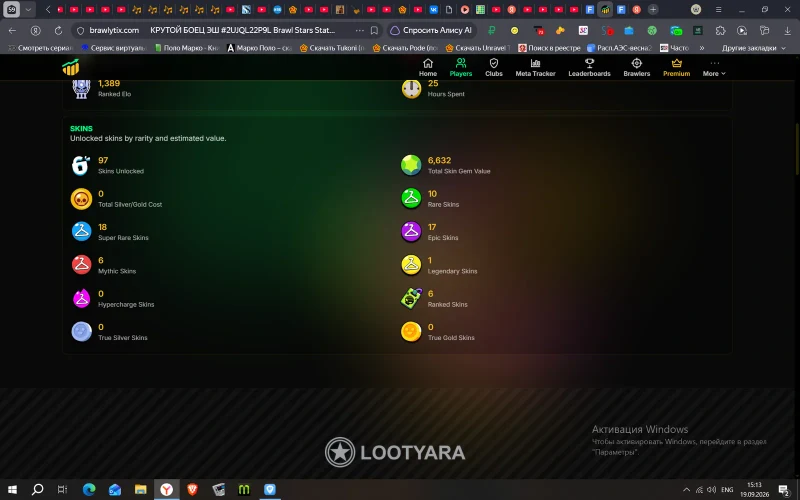The width and height of the screenshot is (800, 500).
Task: Go back with browser back arrow
Action: pyautogui.click(x=12, y=31)
